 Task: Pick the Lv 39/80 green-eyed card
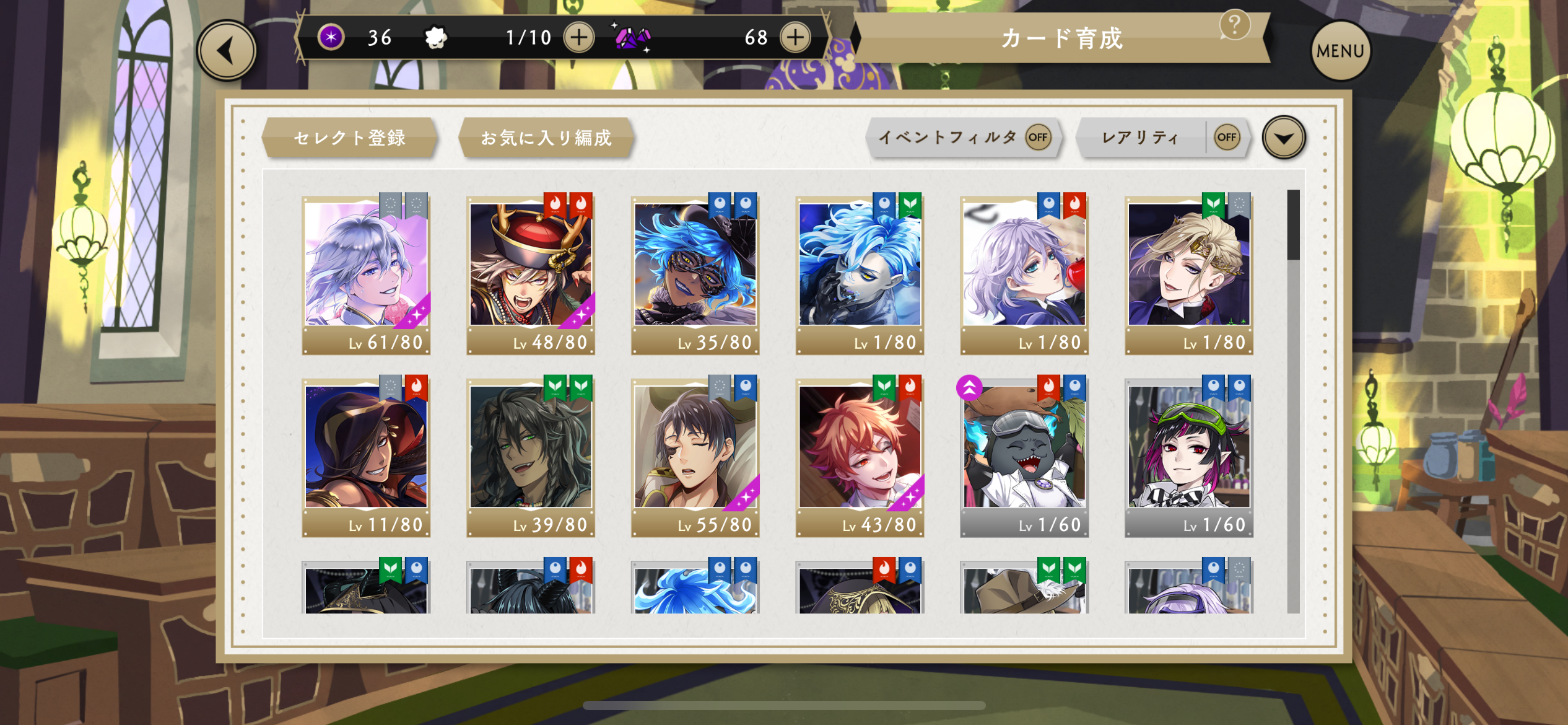tap(531, 457)
